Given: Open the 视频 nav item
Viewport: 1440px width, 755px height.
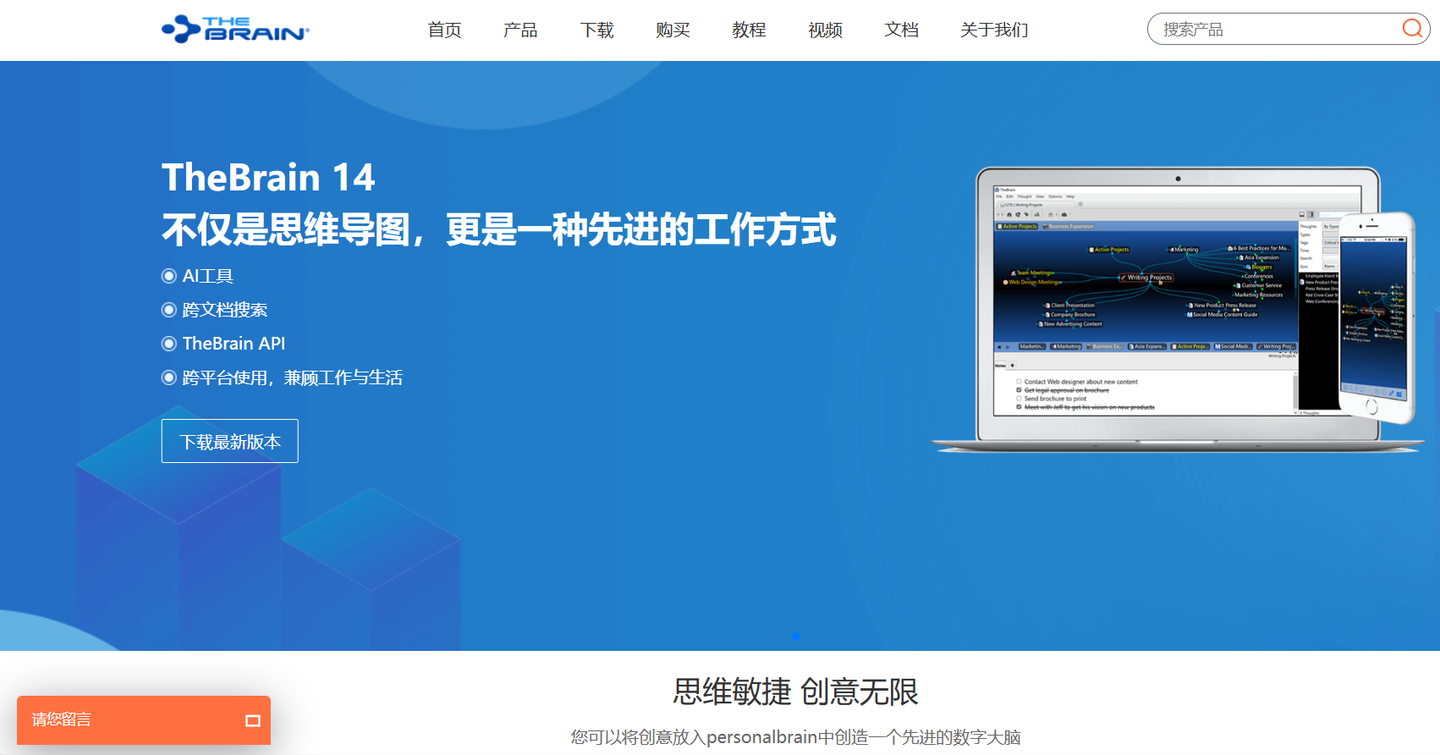Looking at the screenshot, I should coord(825,30).
